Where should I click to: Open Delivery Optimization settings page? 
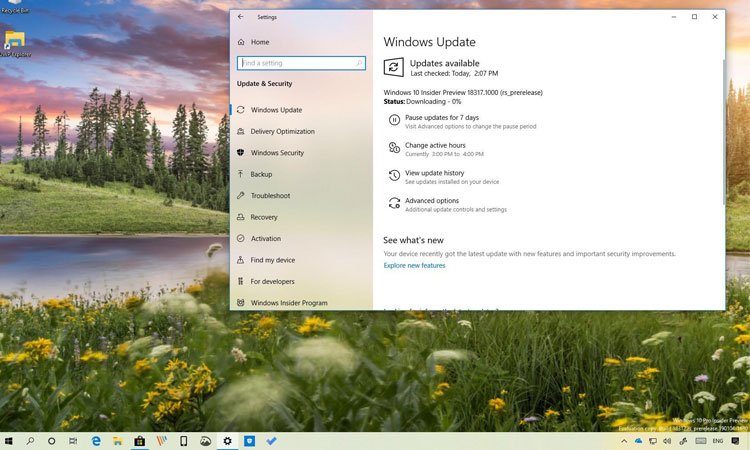(282, 132)
